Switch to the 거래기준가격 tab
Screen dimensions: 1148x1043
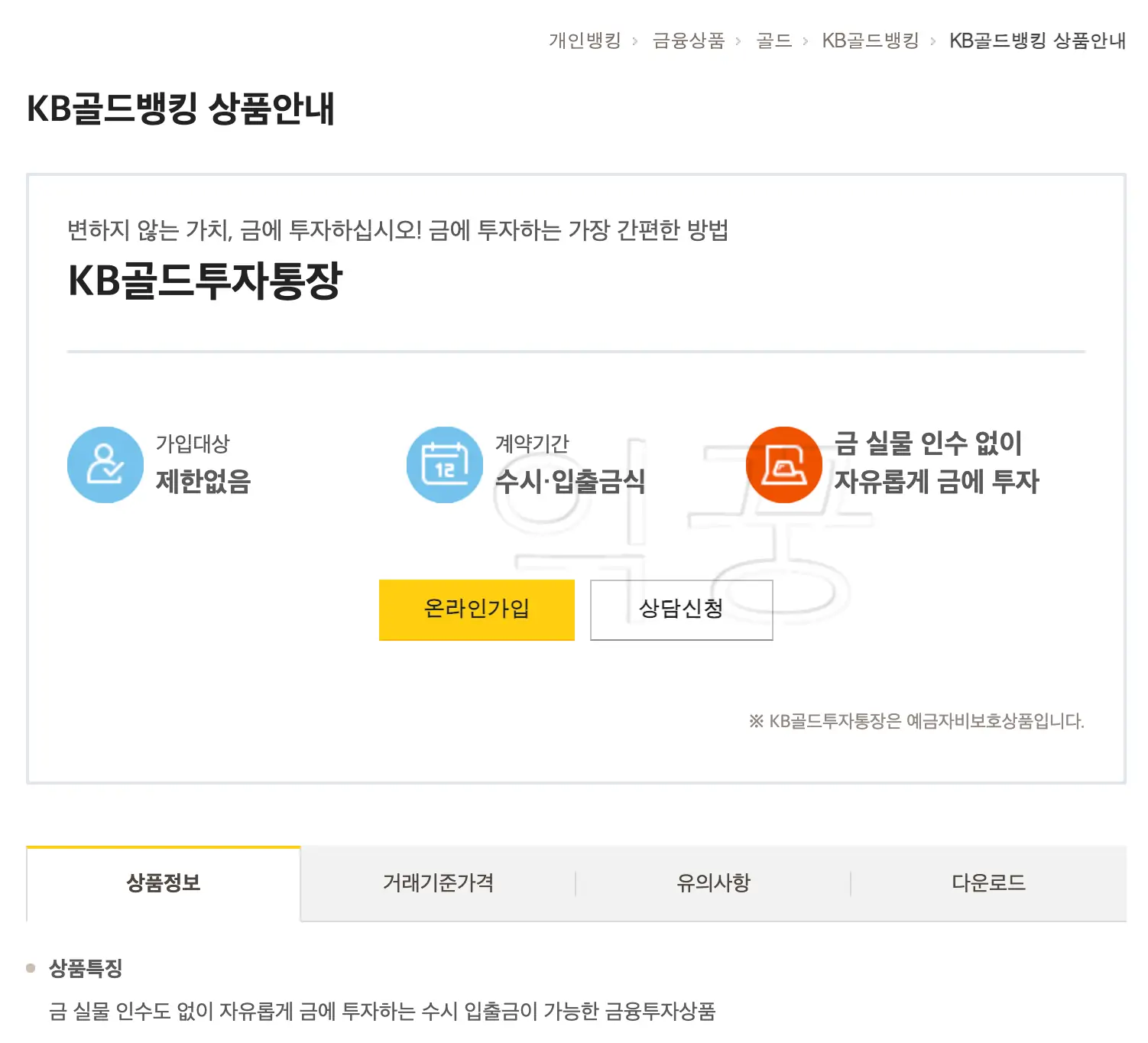[439, 882]
